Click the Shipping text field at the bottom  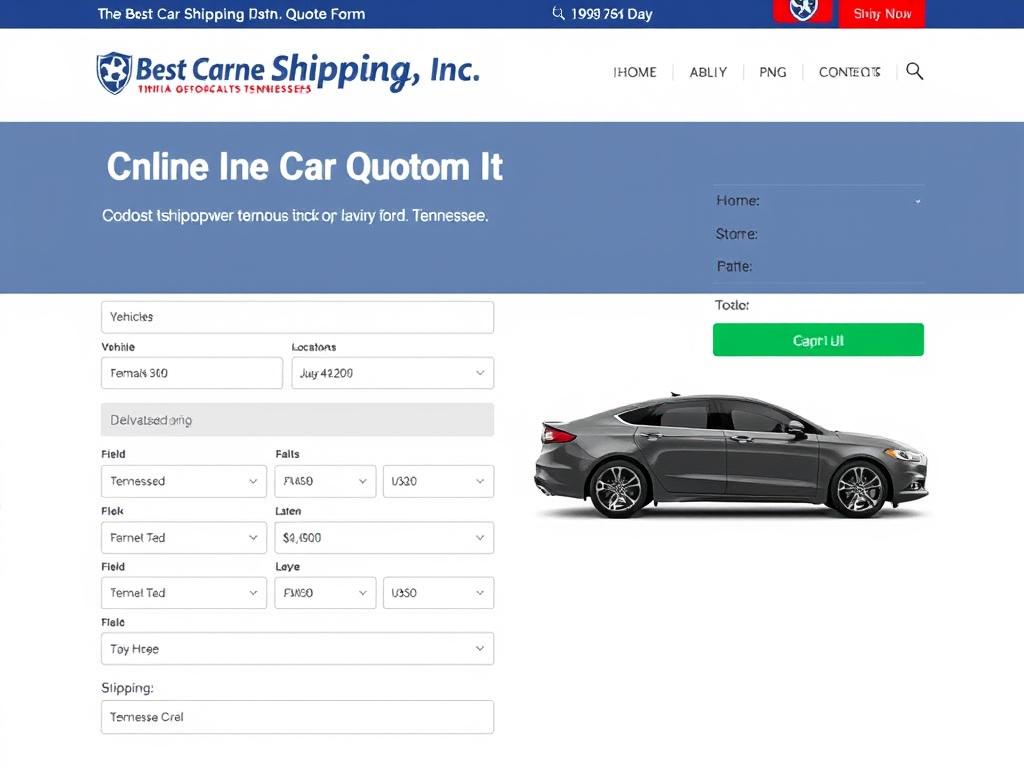coord(296,716)
